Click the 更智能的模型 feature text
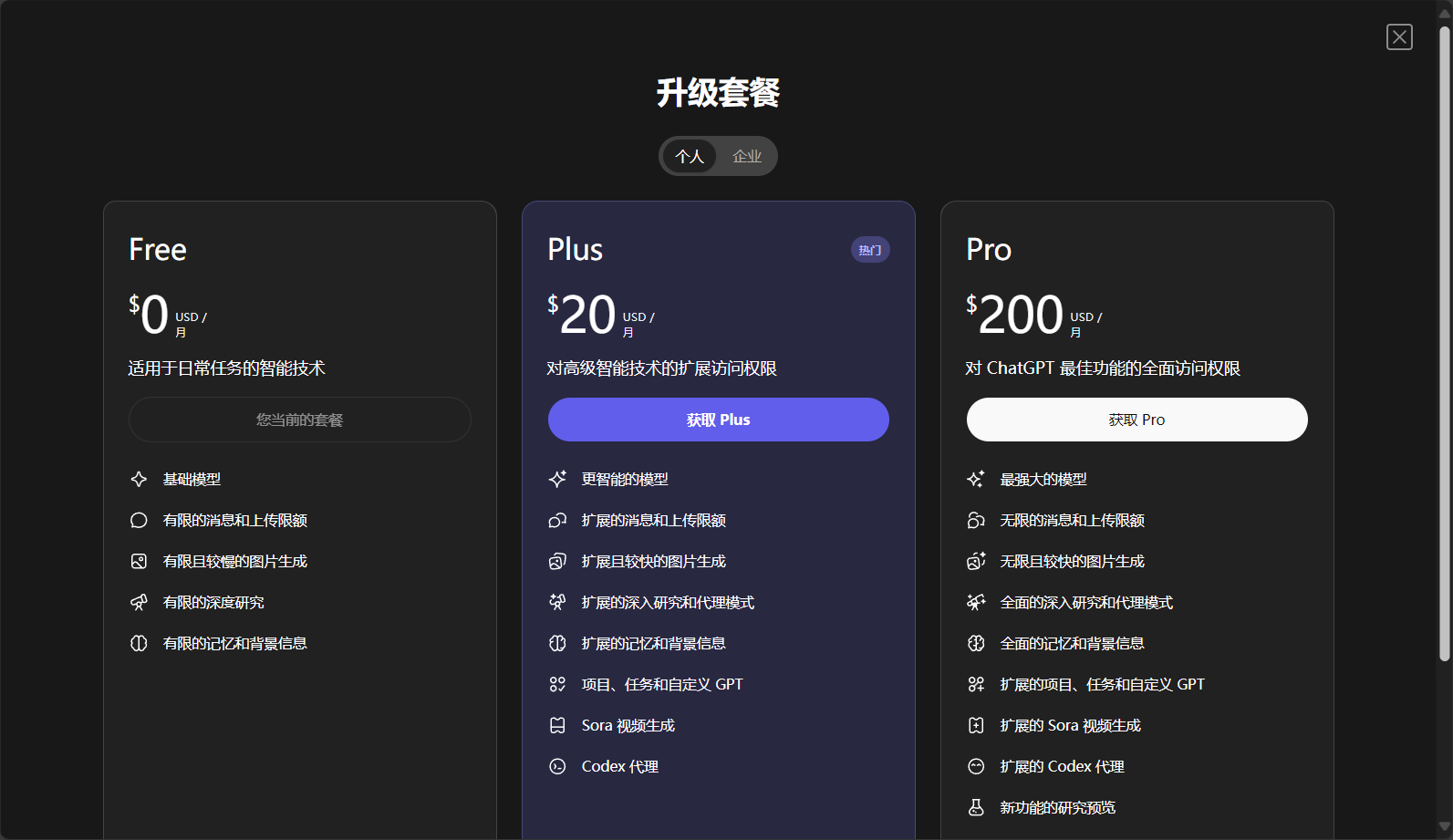1453x840 pixels. (x=625, y=479)
